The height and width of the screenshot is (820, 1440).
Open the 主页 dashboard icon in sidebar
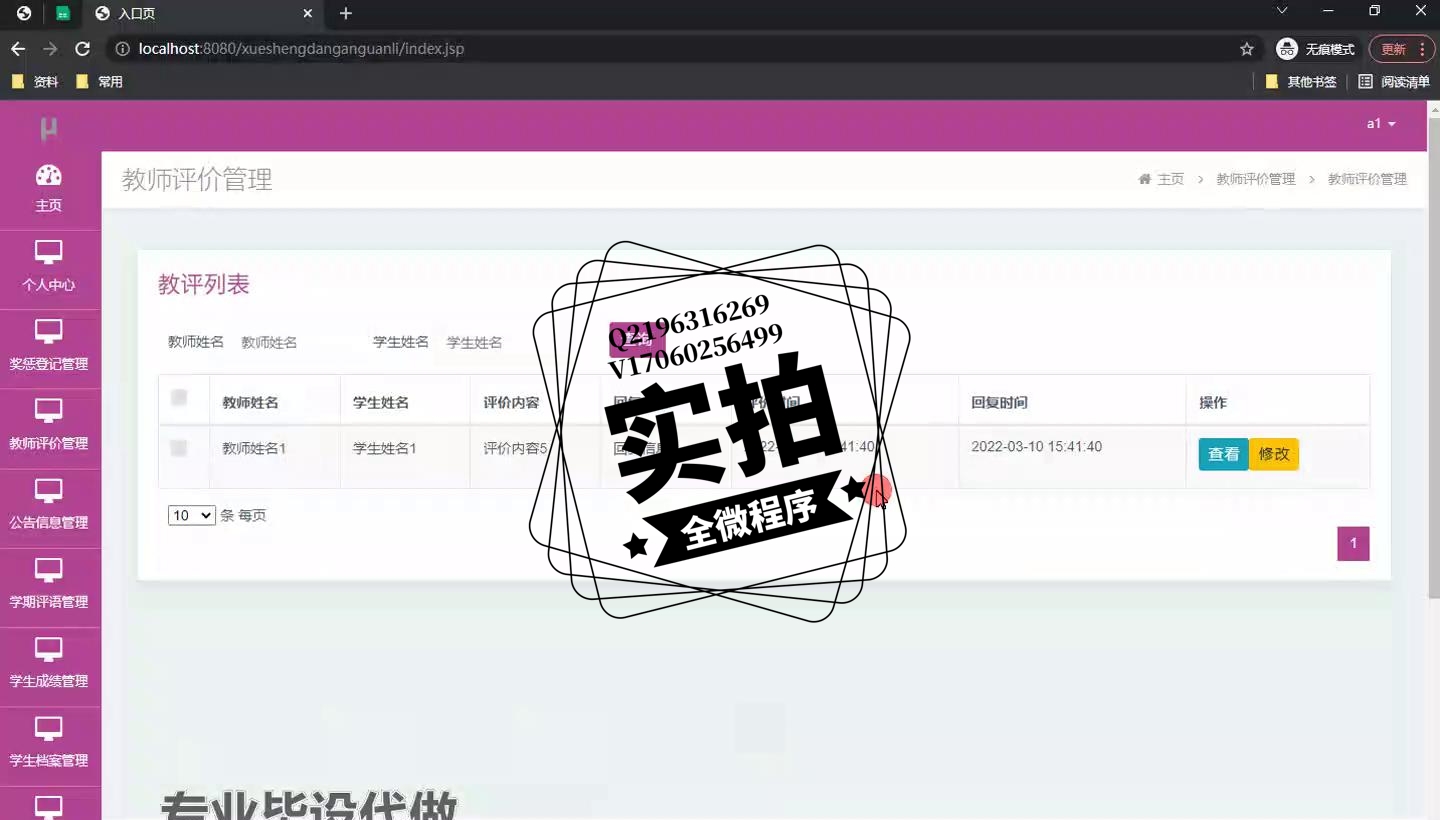(49, 189)
